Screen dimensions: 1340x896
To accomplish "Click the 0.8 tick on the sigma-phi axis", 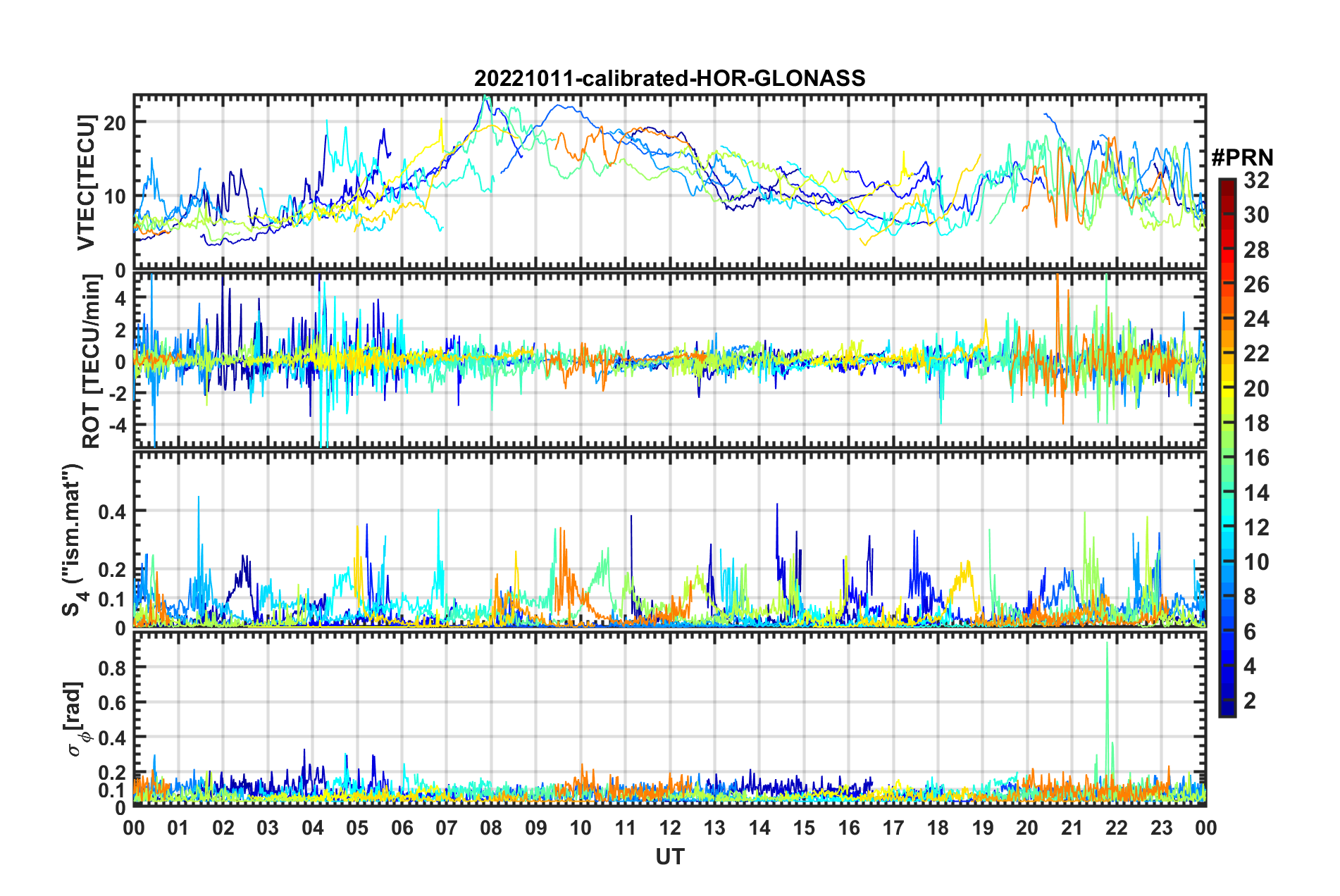I will (x=112, y=668).
